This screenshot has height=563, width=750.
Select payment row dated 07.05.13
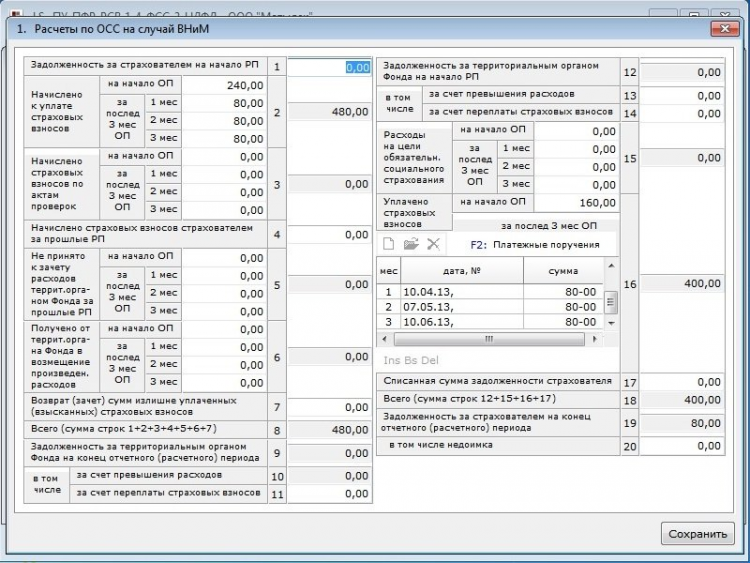[489, 307]
